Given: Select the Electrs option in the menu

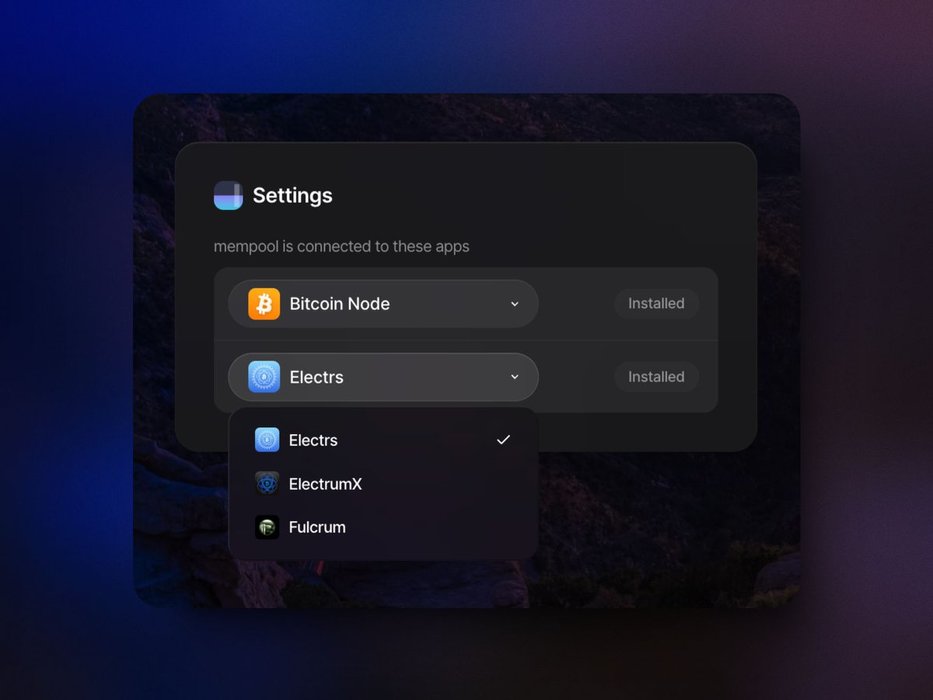Looking at the screenshot, I should 313,440.
